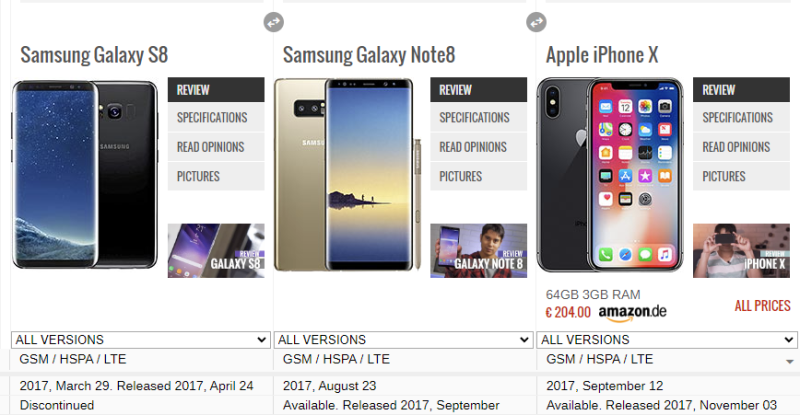Viewport: 800px width, 415px height.
Task: Expand Galaxy Note8 ALL VERSIONS dropdown
Action: (403, 340)
